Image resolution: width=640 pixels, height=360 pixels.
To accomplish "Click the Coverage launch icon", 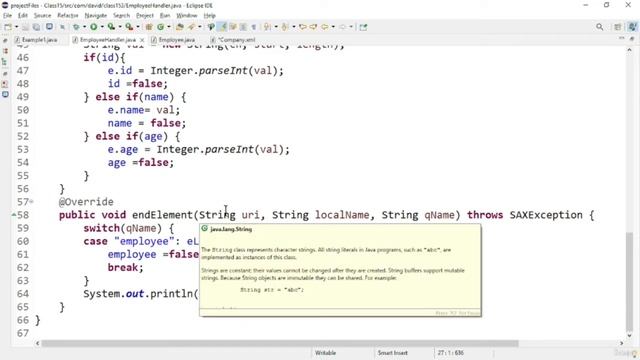I will coord(111,27).
